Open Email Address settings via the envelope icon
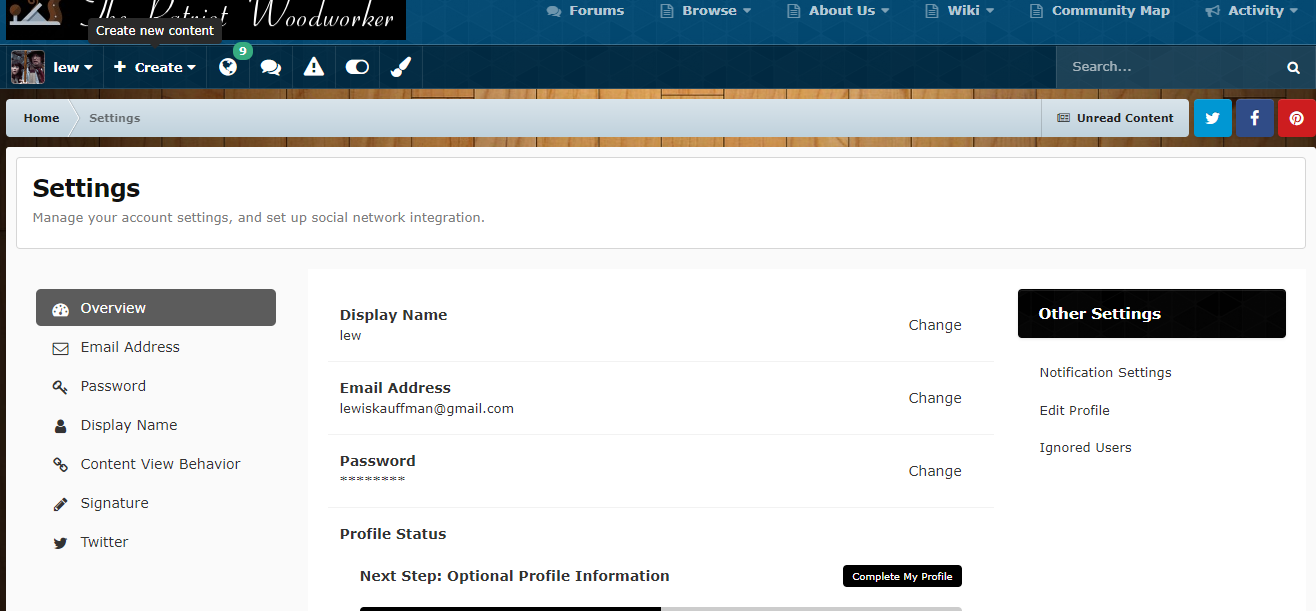 [59, 347]
